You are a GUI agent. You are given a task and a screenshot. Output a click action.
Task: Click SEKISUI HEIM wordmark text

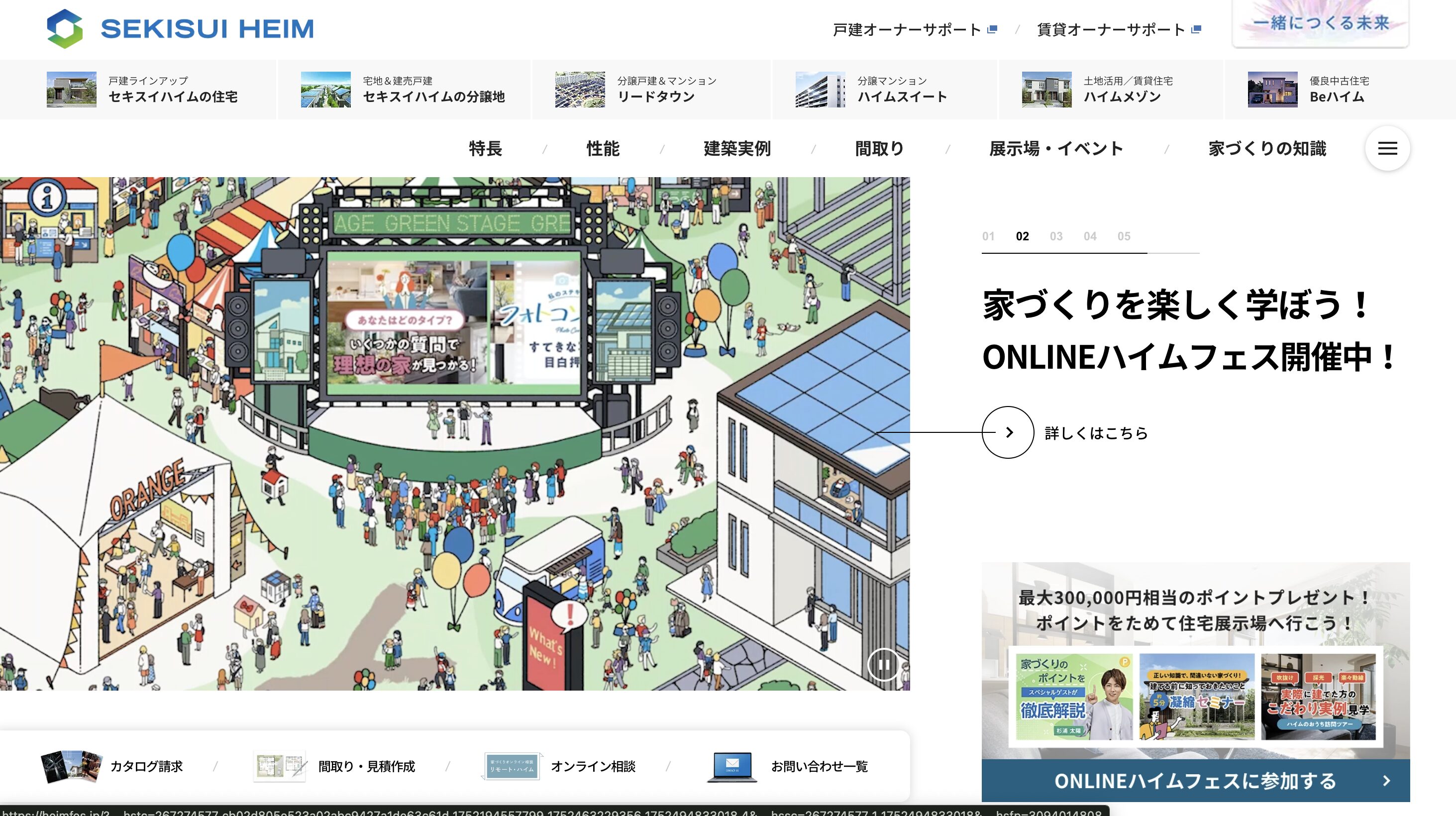[x=207, y=29]
